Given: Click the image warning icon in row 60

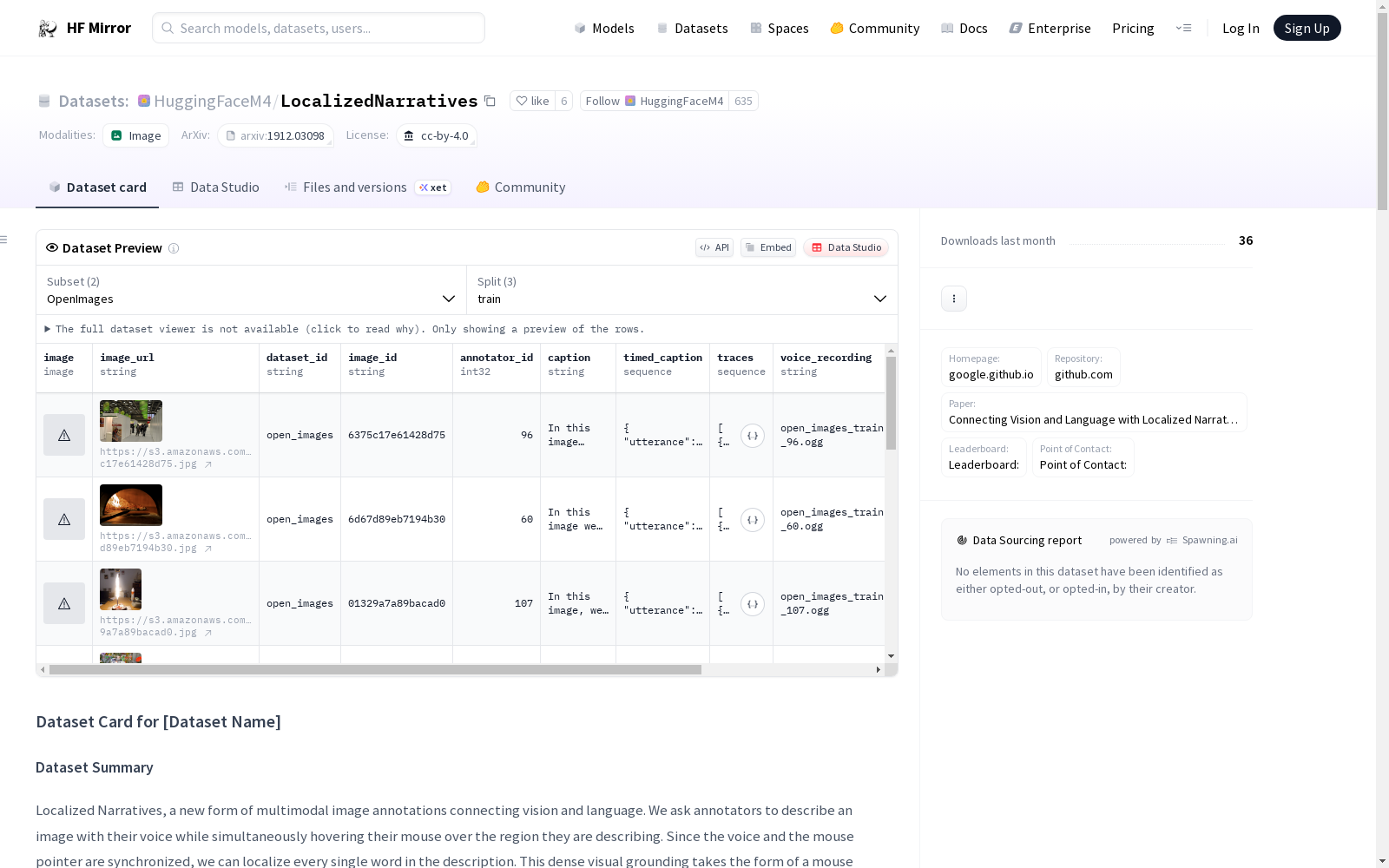Looking at the screenshot, I should click(64, 519).
